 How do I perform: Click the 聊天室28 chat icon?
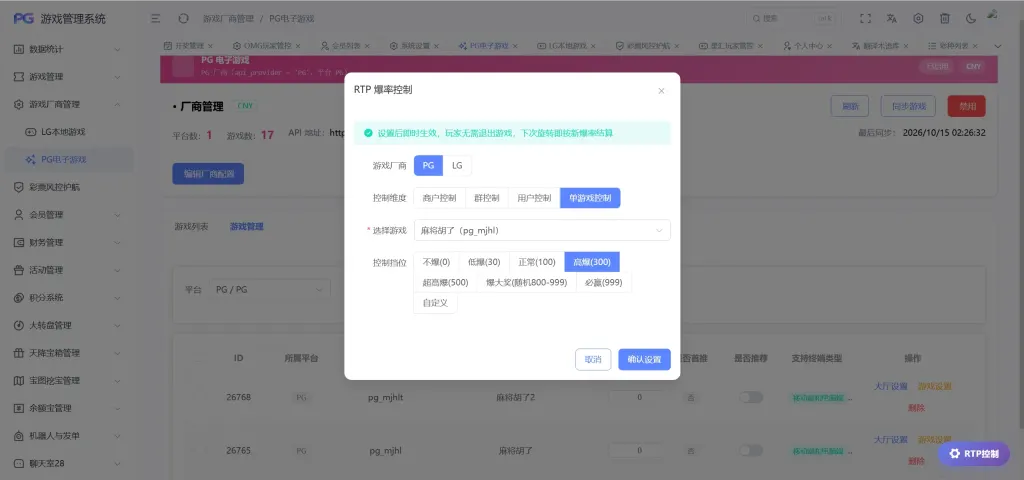point(19,463)
